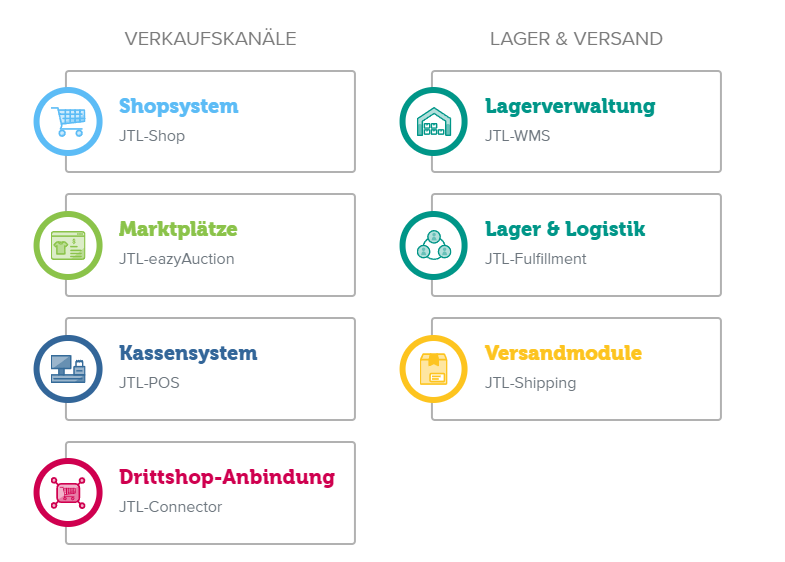Click the JTL-Shop subtitle text
The width and height of the screenshot is (785, 562).
(152, 136)
